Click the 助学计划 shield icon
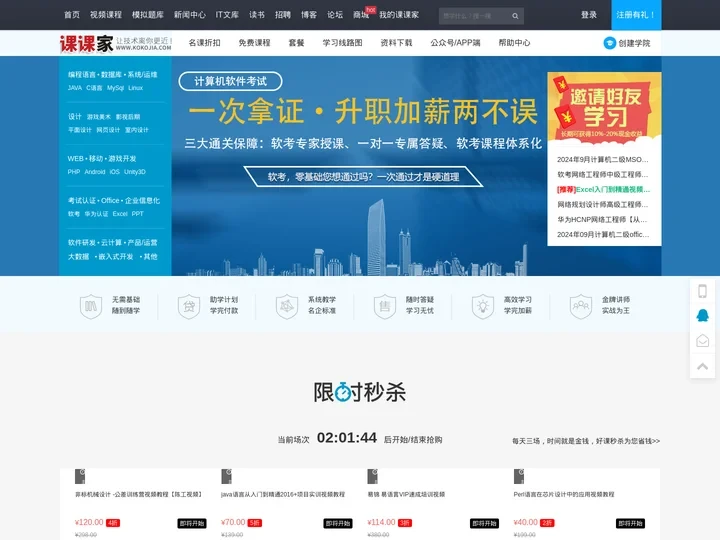The image size is (720, 540). 189,306
